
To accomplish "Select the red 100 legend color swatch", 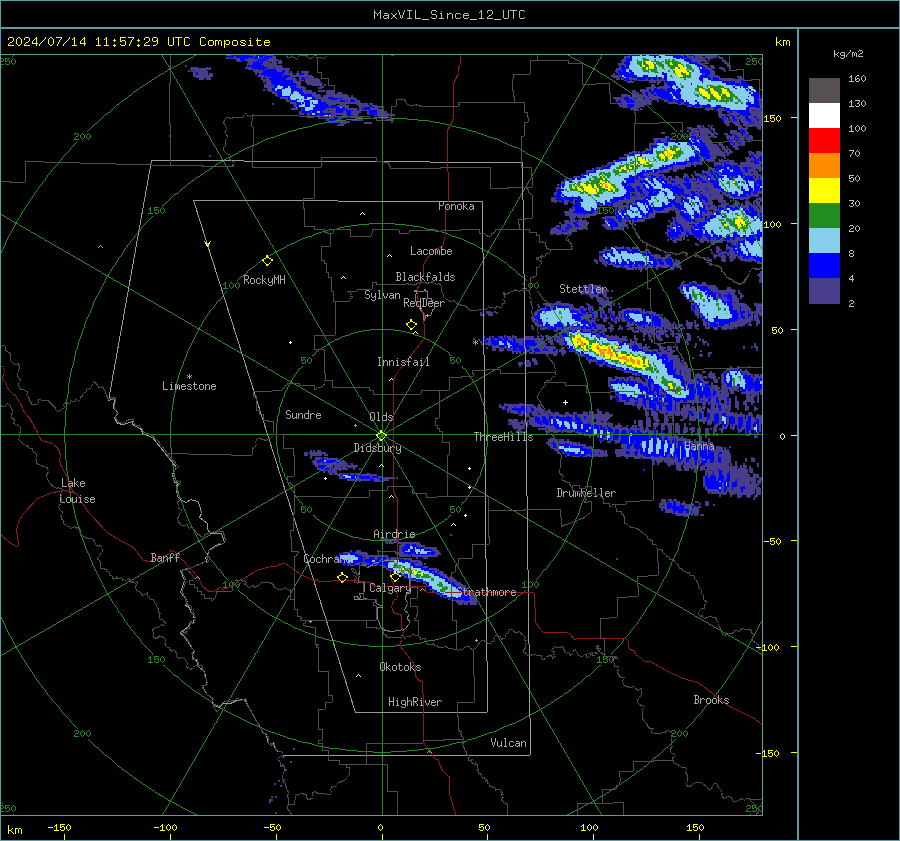I will pyautogui.click(x=824, y=141).
